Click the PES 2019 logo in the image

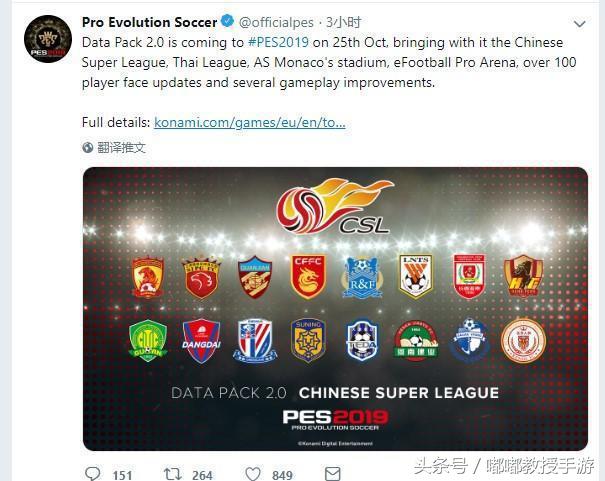click(335, 420)
